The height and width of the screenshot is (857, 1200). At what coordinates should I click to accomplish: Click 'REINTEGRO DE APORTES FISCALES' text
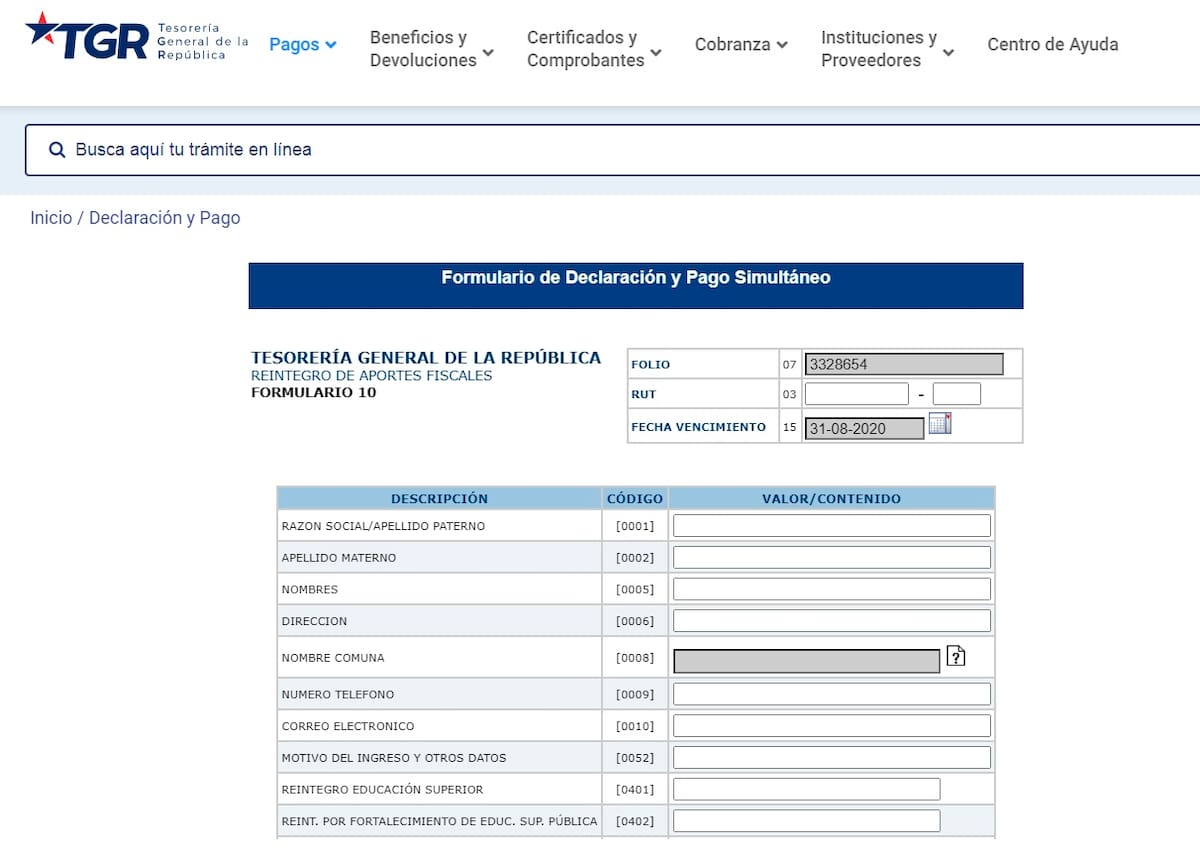[372, 376]
